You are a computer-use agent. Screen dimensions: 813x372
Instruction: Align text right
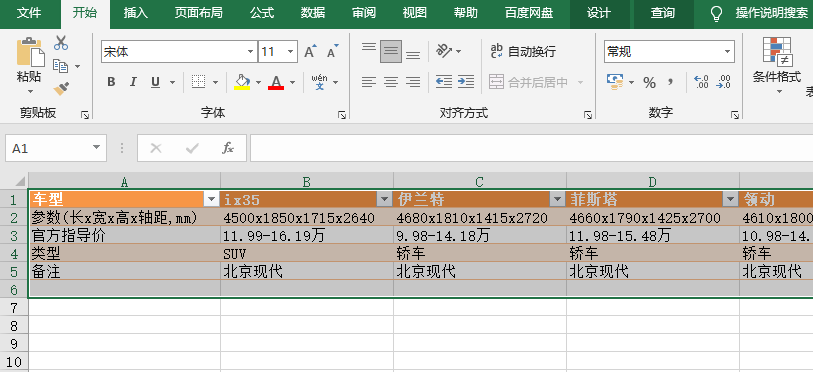click(413, 82)
